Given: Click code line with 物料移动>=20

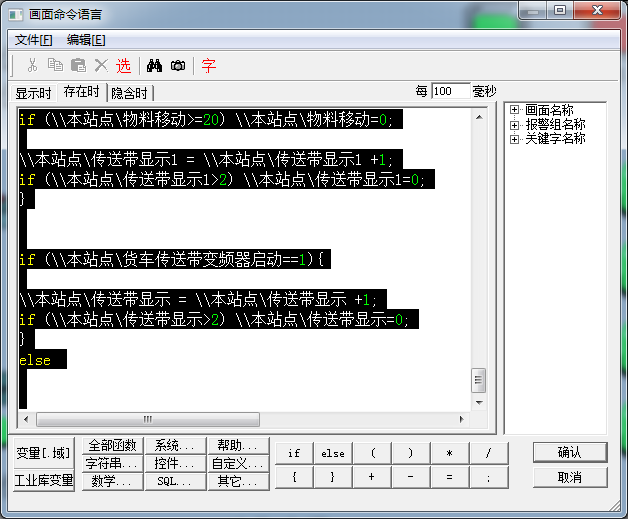Looking at the screenshot, I should (x=211, y=119).
